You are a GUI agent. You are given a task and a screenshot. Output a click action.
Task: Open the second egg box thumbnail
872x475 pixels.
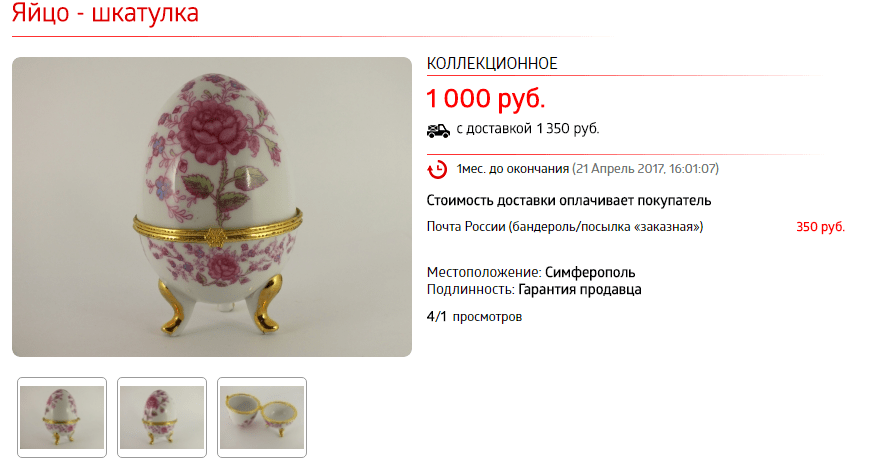tap(162, 418)
